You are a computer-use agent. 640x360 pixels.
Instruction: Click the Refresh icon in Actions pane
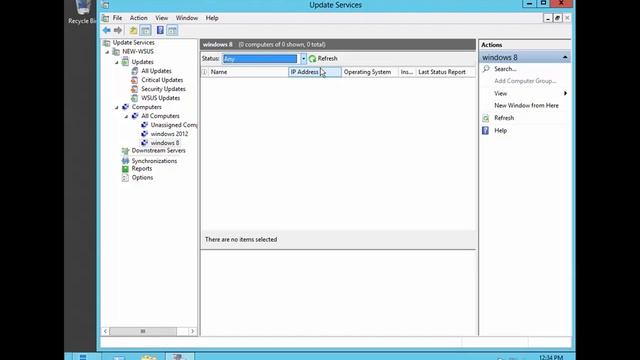point(486,118)
